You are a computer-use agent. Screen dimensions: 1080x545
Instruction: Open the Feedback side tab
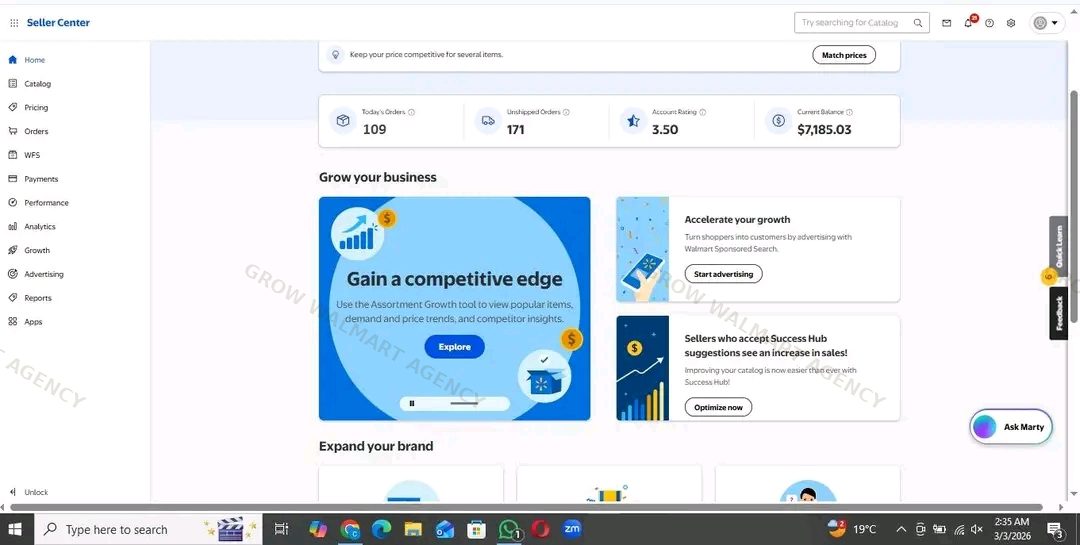click(1059, 313)
